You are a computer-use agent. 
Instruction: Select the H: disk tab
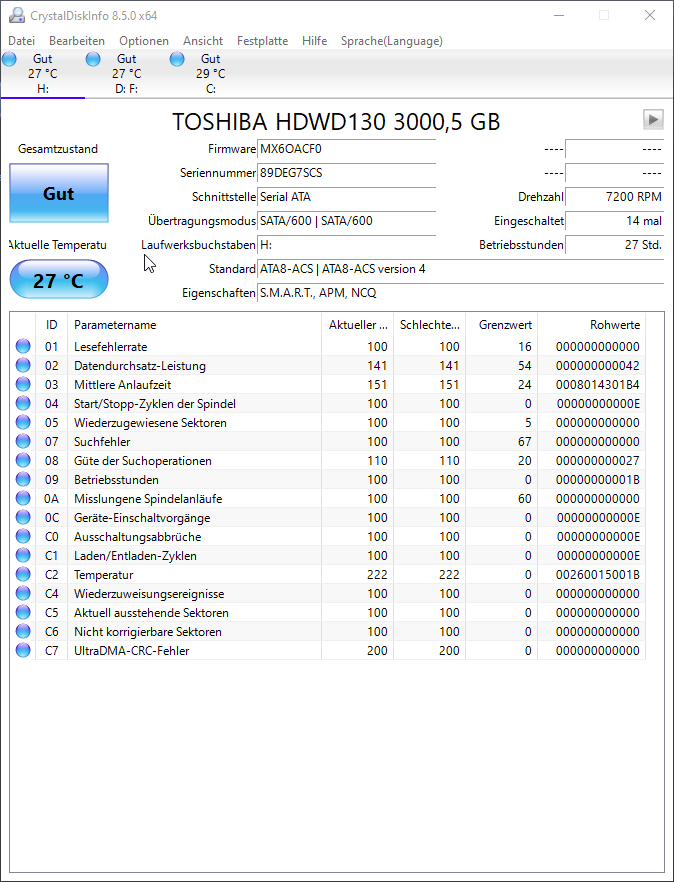[43, 74]
